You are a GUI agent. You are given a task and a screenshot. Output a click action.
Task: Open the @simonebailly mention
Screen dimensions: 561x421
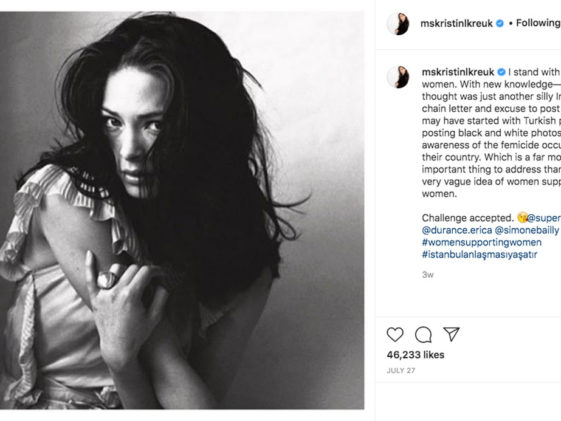coord(526,230)
